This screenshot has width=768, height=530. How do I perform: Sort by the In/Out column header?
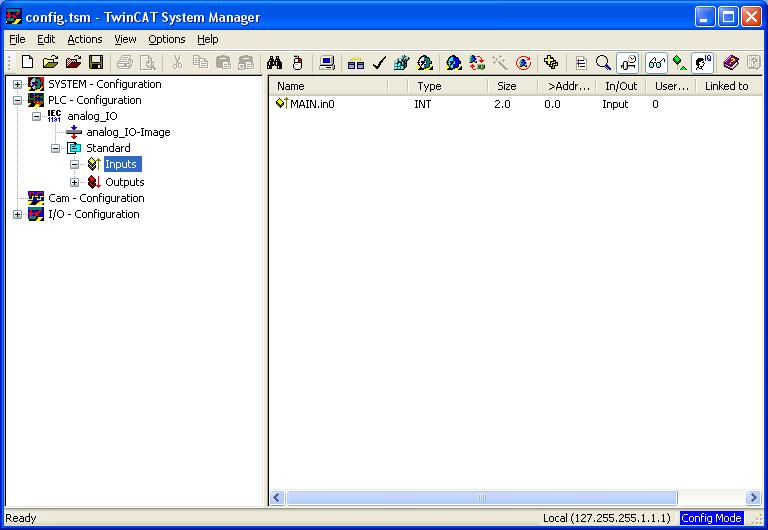pyautogui.click(x=621, y=86)
